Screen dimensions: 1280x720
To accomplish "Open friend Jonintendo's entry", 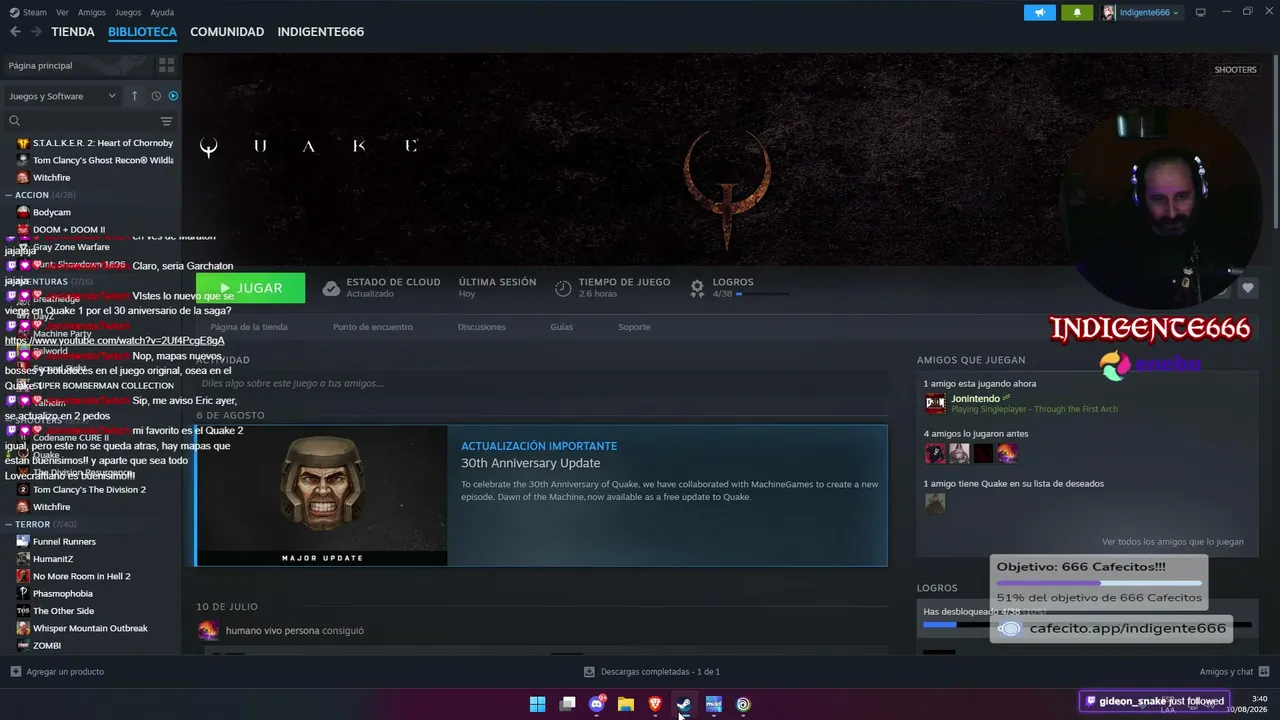I will (x=1020, y=403).
